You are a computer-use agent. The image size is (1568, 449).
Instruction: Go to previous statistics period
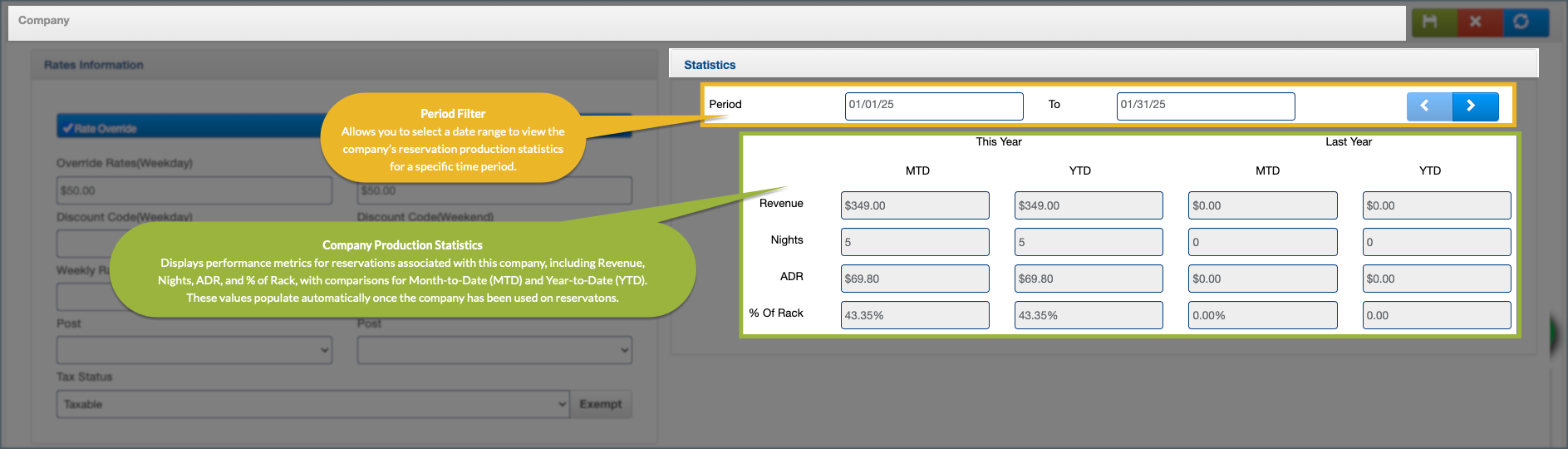[1428, 106]
